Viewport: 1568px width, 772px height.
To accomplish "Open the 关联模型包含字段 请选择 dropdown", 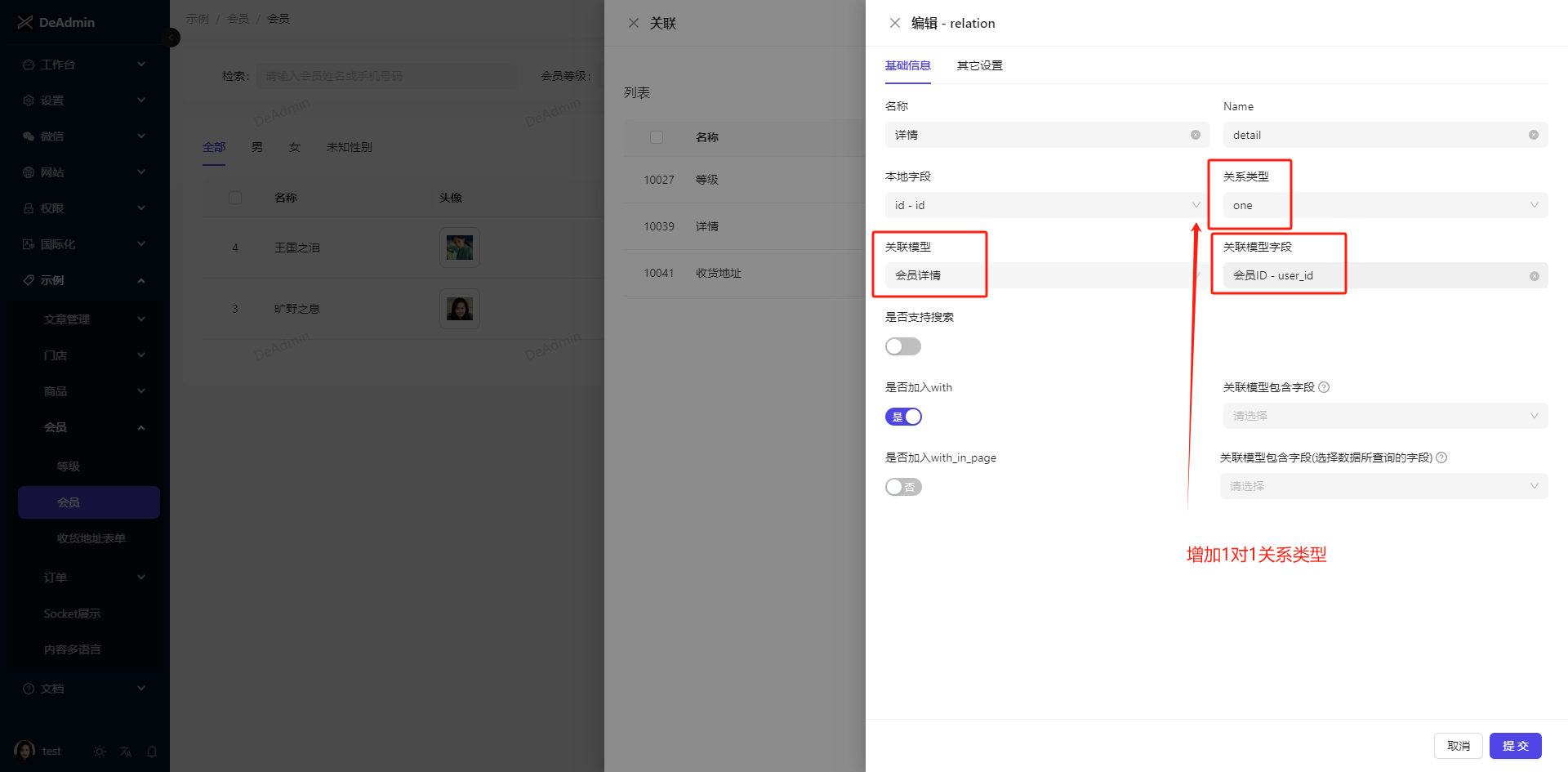I will pyautogui.click(x=1385, y=416).
